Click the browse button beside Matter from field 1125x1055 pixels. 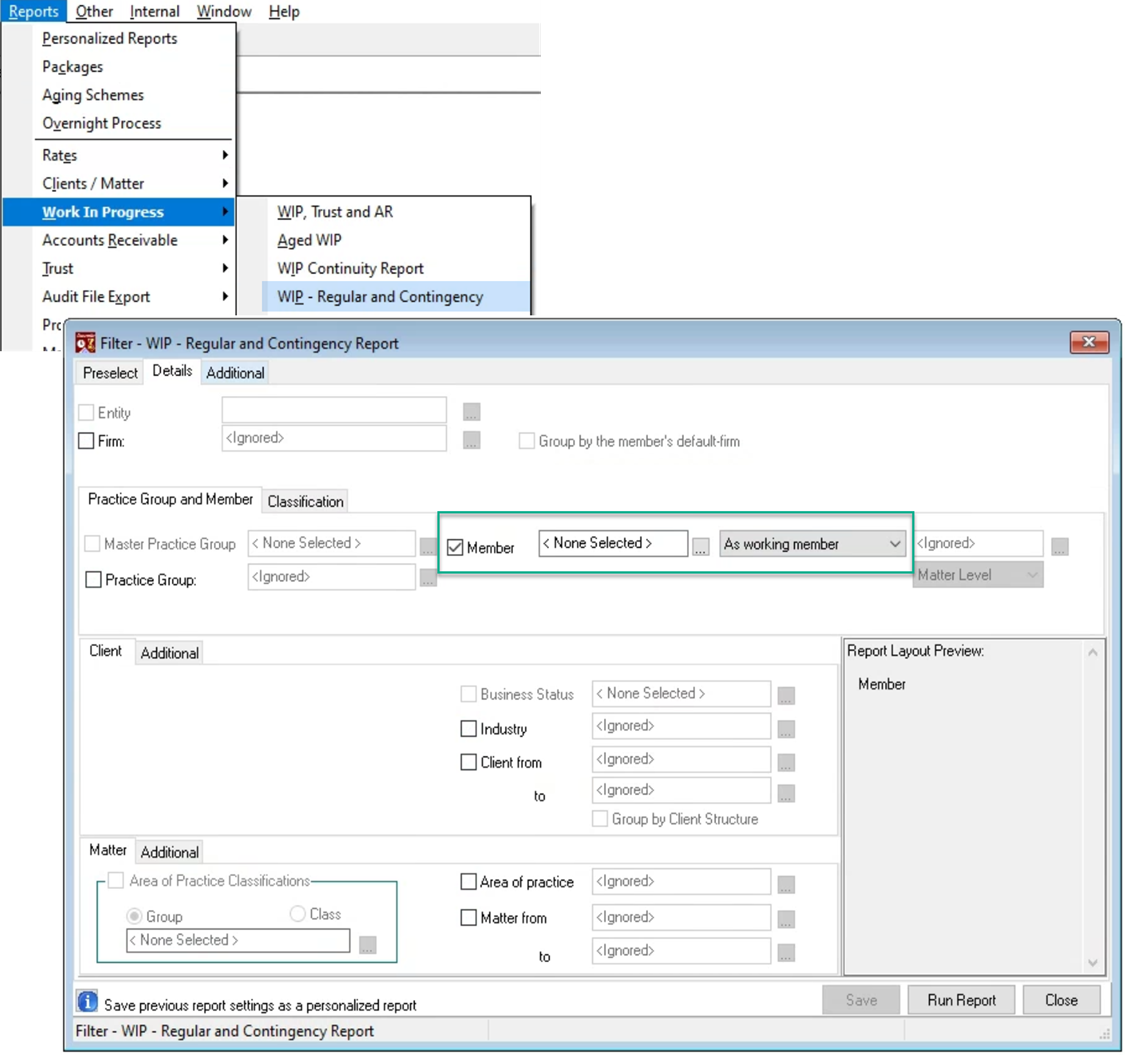pyautogui.click(x=786, y=919)
